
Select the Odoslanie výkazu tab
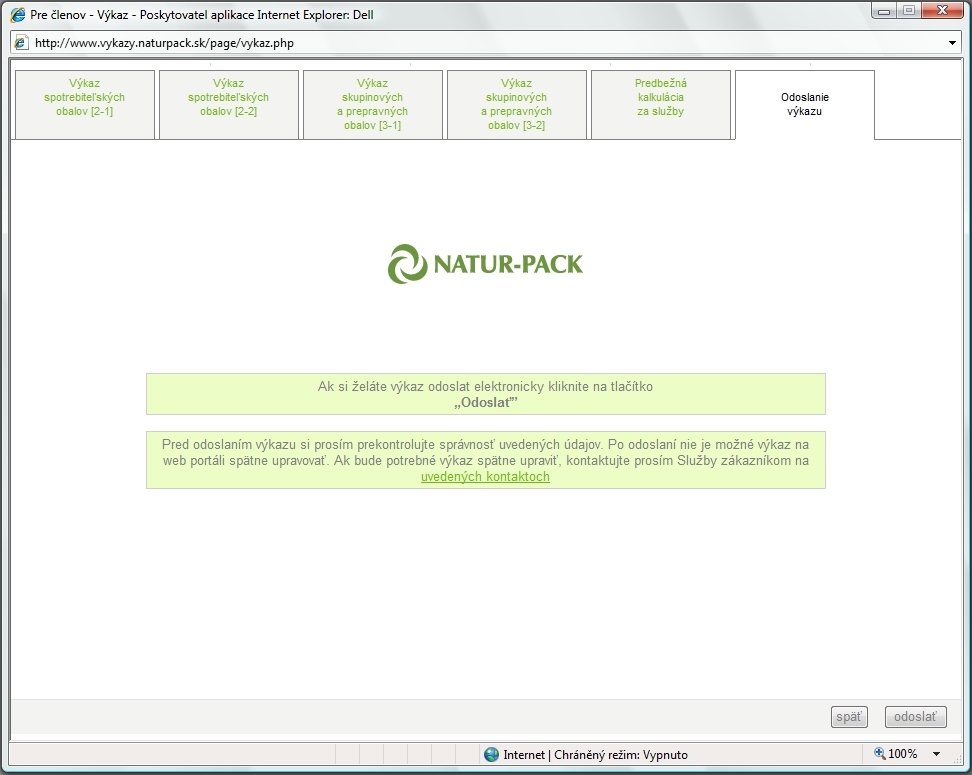805,104
